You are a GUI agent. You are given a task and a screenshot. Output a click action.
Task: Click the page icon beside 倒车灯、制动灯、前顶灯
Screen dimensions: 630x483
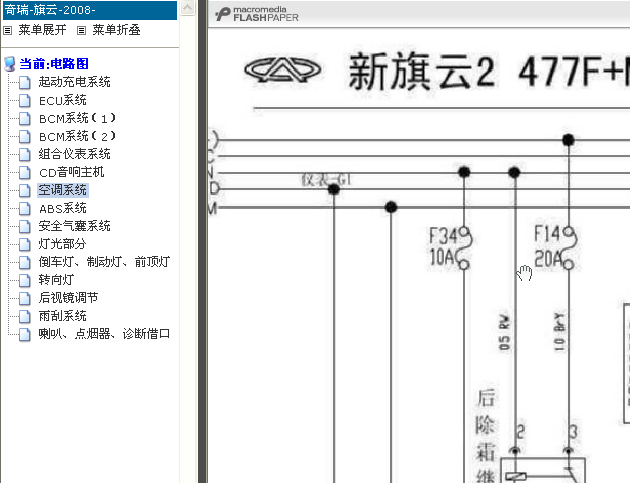pos(25,262)
